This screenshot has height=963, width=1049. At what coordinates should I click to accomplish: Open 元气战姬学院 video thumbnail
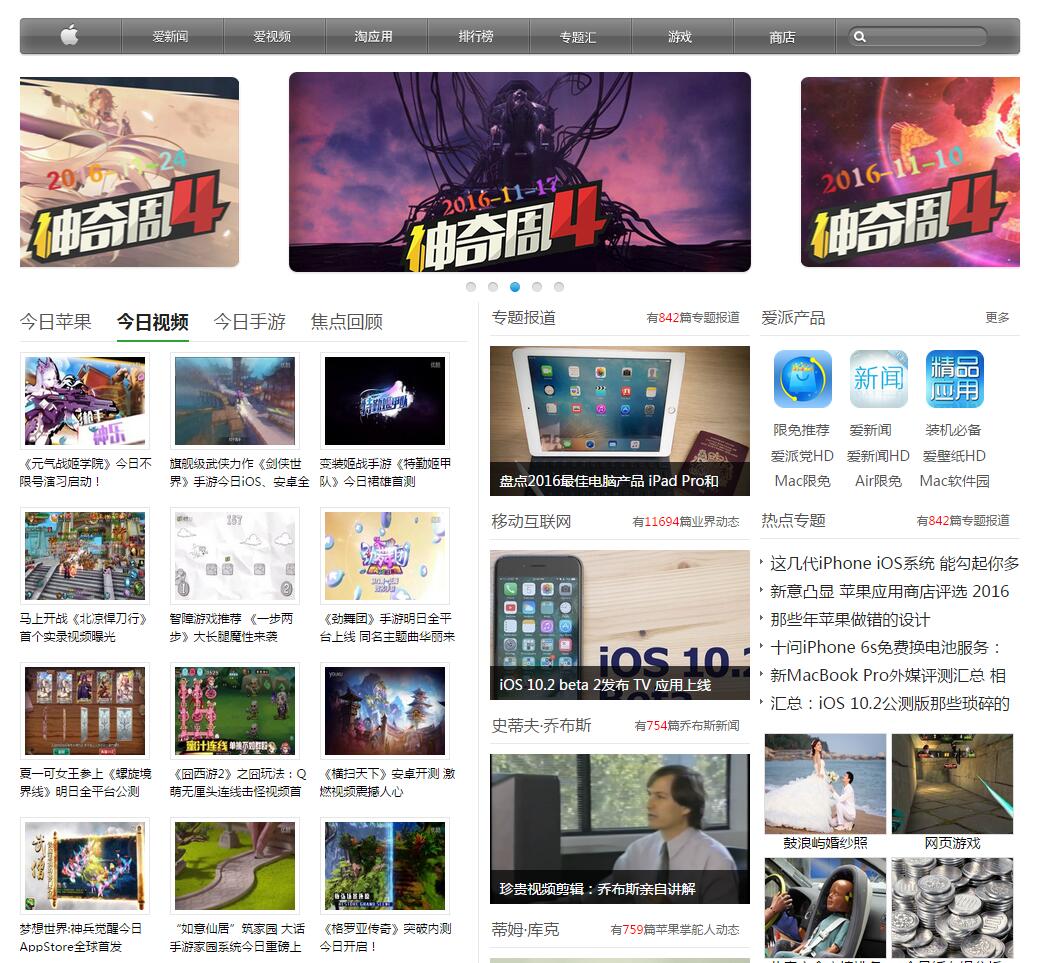click(85, 401)
